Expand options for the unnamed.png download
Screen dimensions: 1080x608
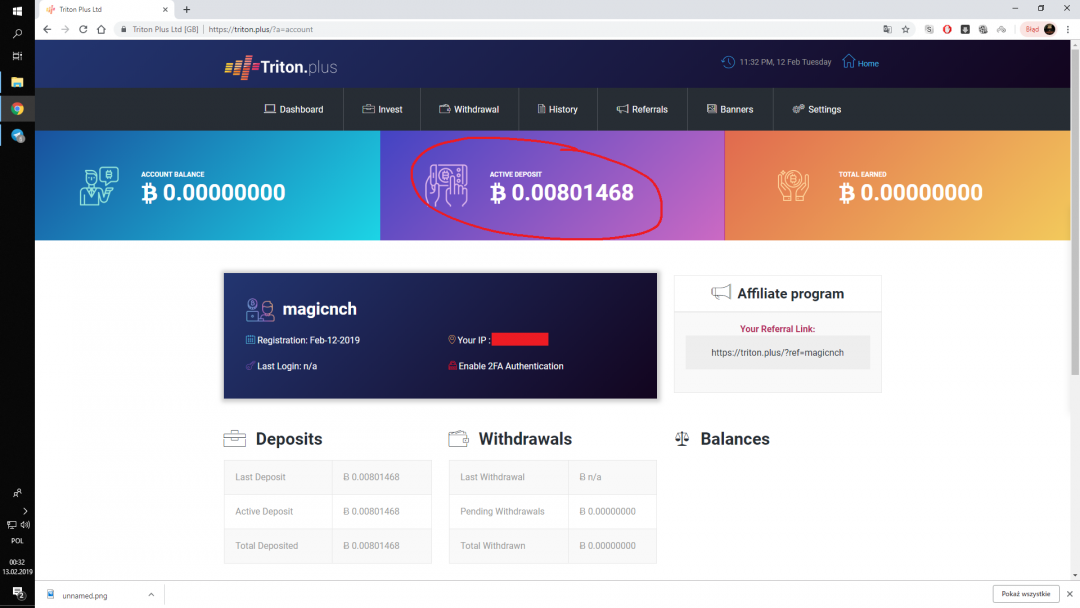pos(151,595)
